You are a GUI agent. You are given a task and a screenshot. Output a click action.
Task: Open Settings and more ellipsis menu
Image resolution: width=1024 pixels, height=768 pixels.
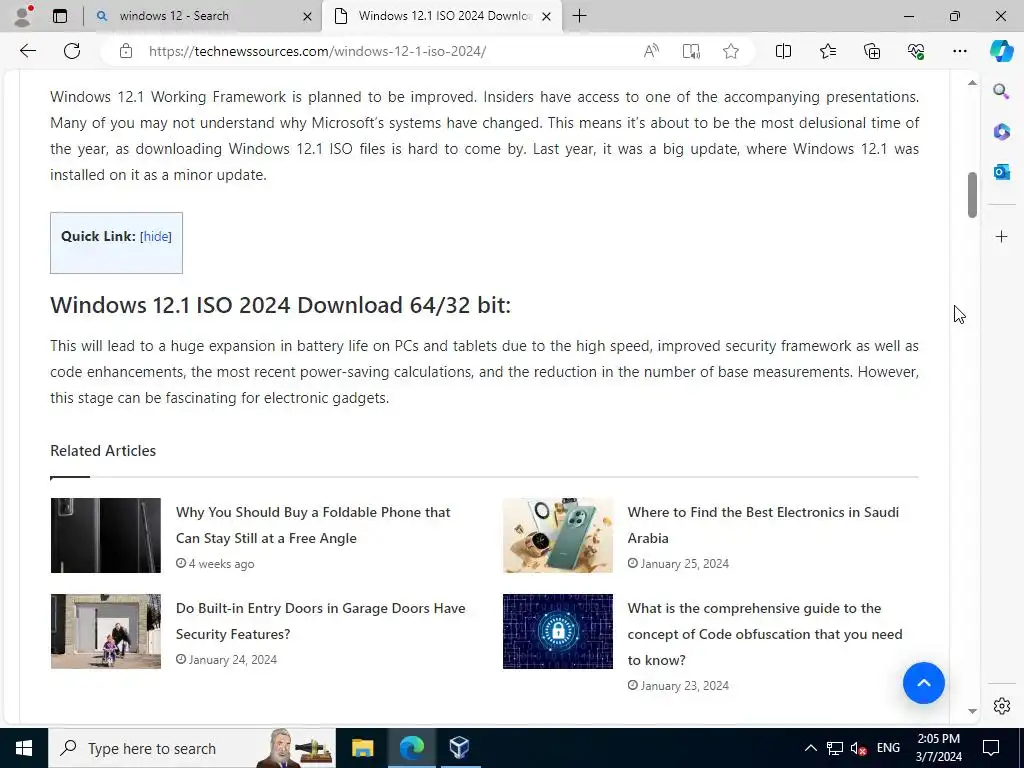coord(959,51)
